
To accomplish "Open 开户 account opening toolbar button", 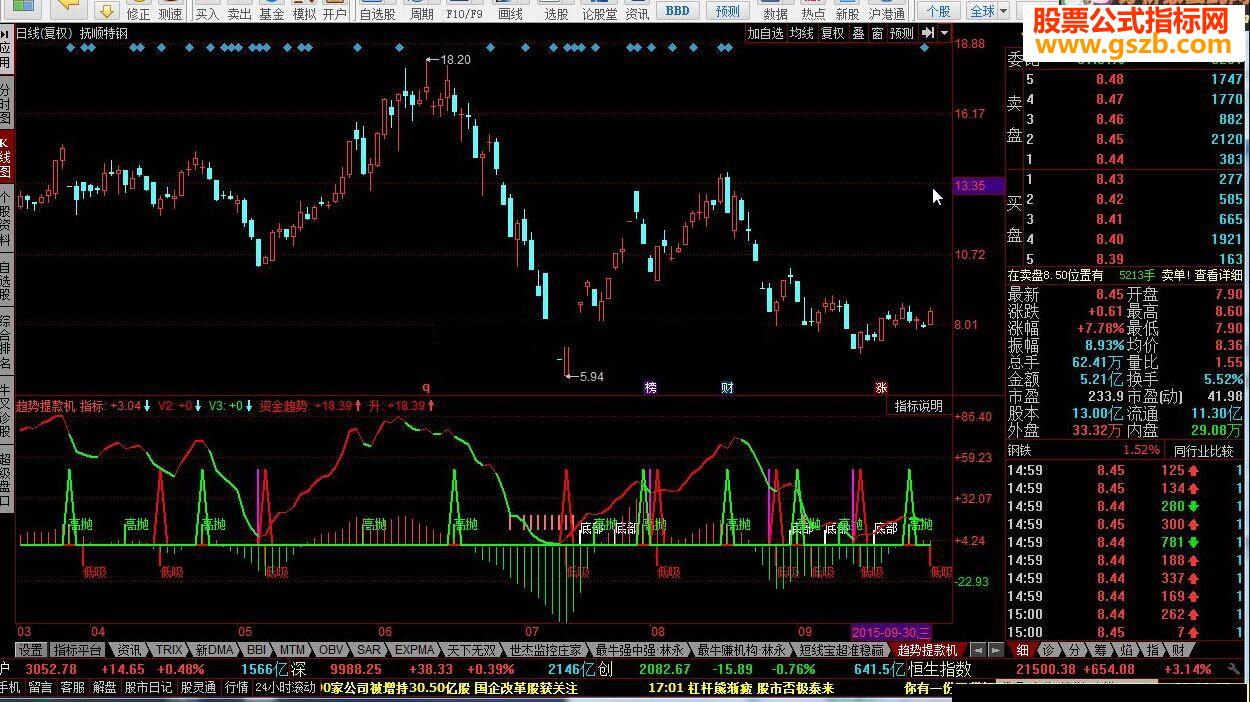I will (335, 14).
